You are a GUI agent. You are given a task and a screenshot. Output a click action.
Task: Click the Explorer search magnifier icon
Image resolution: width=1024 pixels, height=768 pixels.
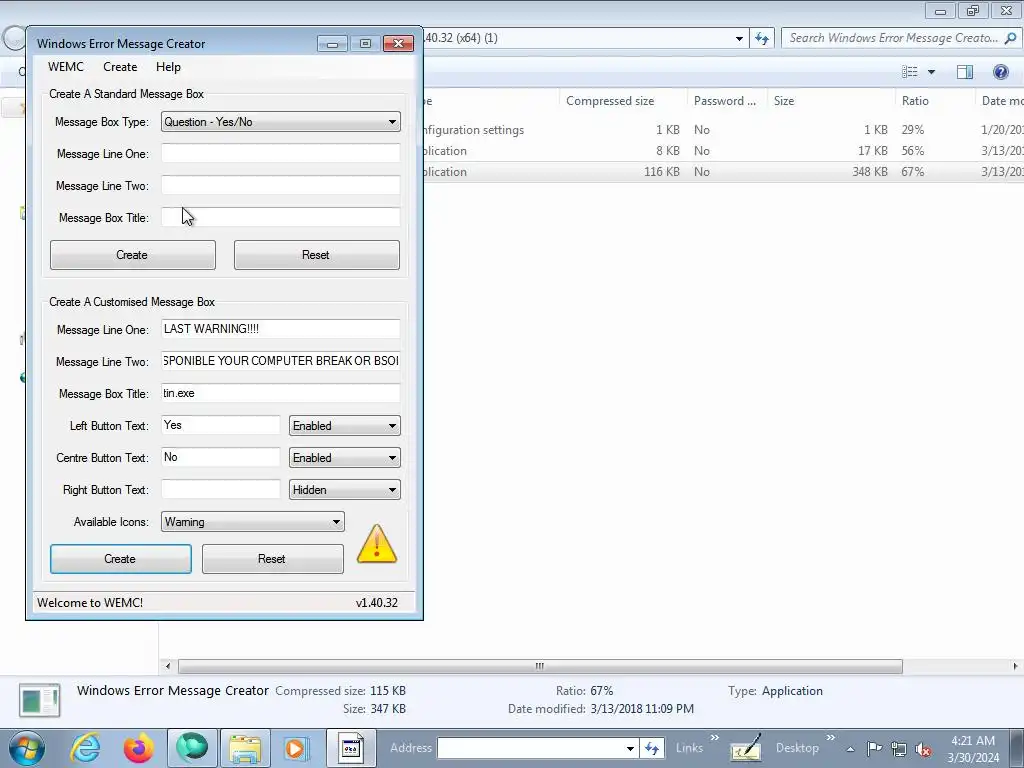click(x=1010, y=38)
